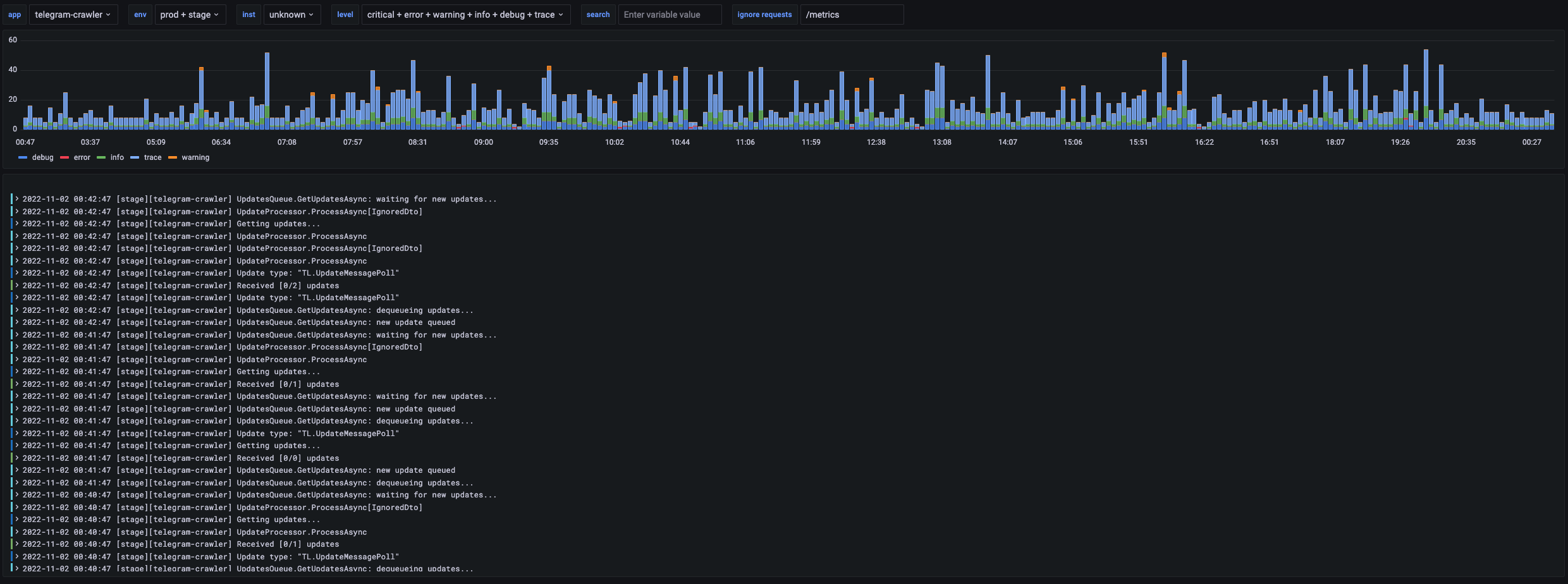Expand the 00:41:47 Received [0/1] updates row
1568x584 pixels.
[x=17, y=384]
